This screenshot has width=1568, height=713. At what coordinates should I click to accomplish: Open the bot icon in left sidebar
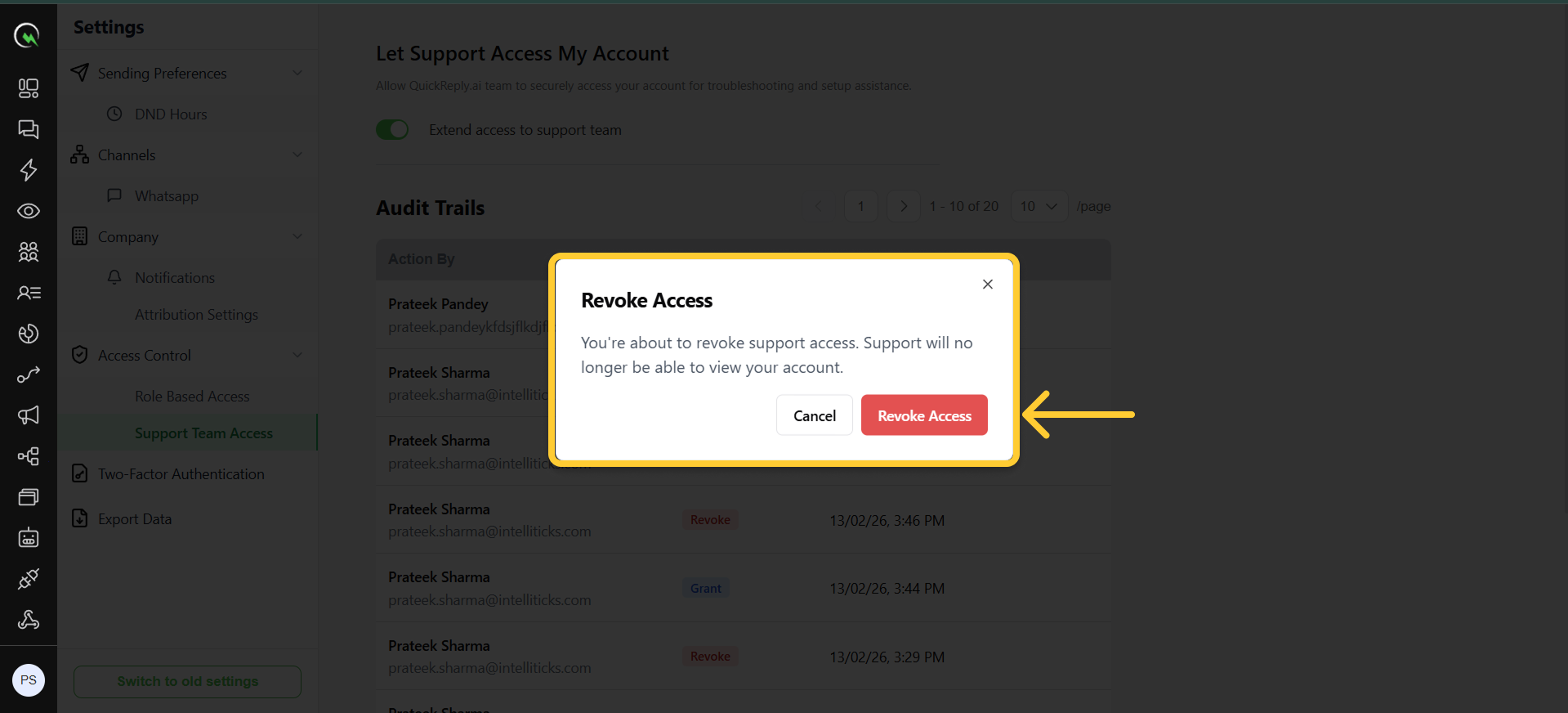[x=29, y=538]
